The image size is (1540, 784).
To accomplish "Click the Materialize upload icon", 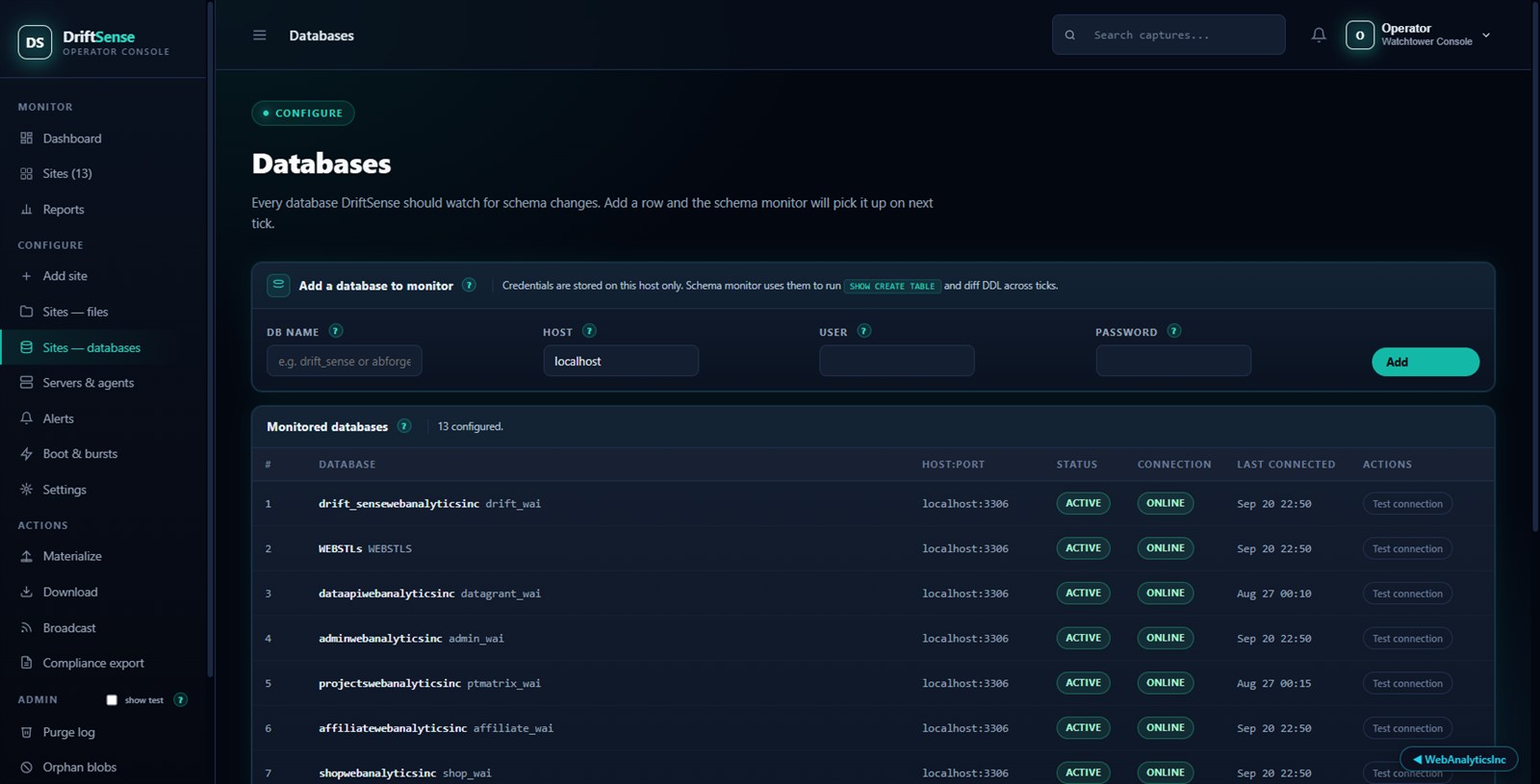I will point(26,556).
